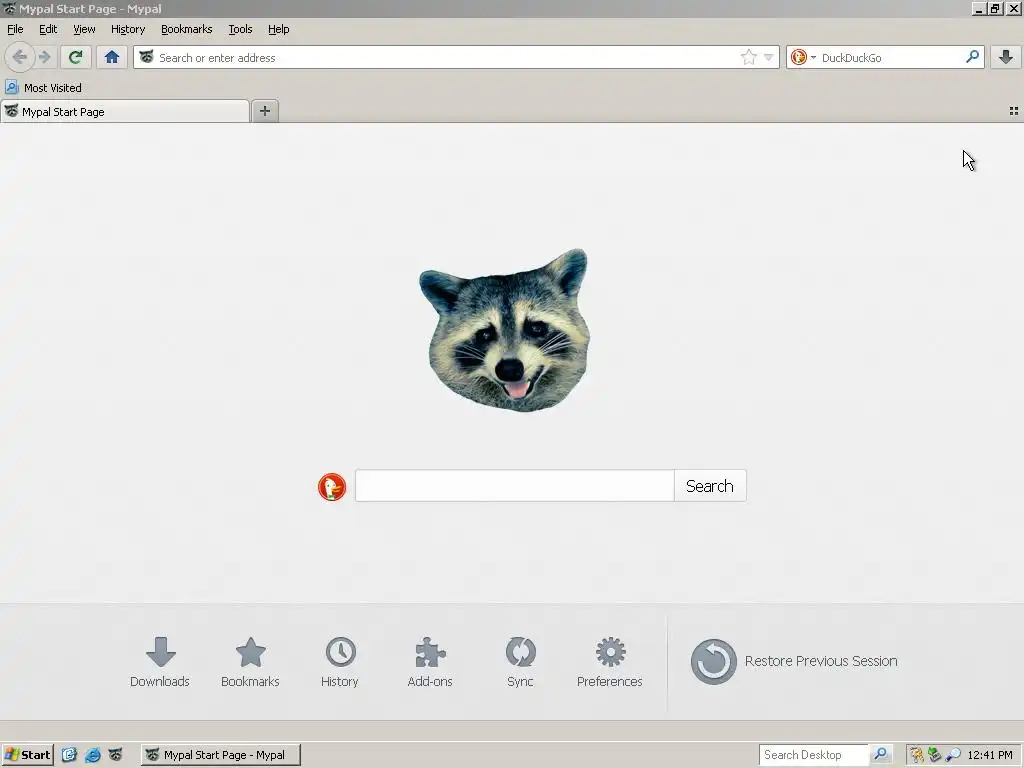Click the DuckDuckGo logo beside the search field
The height and width of the screenshot is (768, 1024).
tap(332, 487)
